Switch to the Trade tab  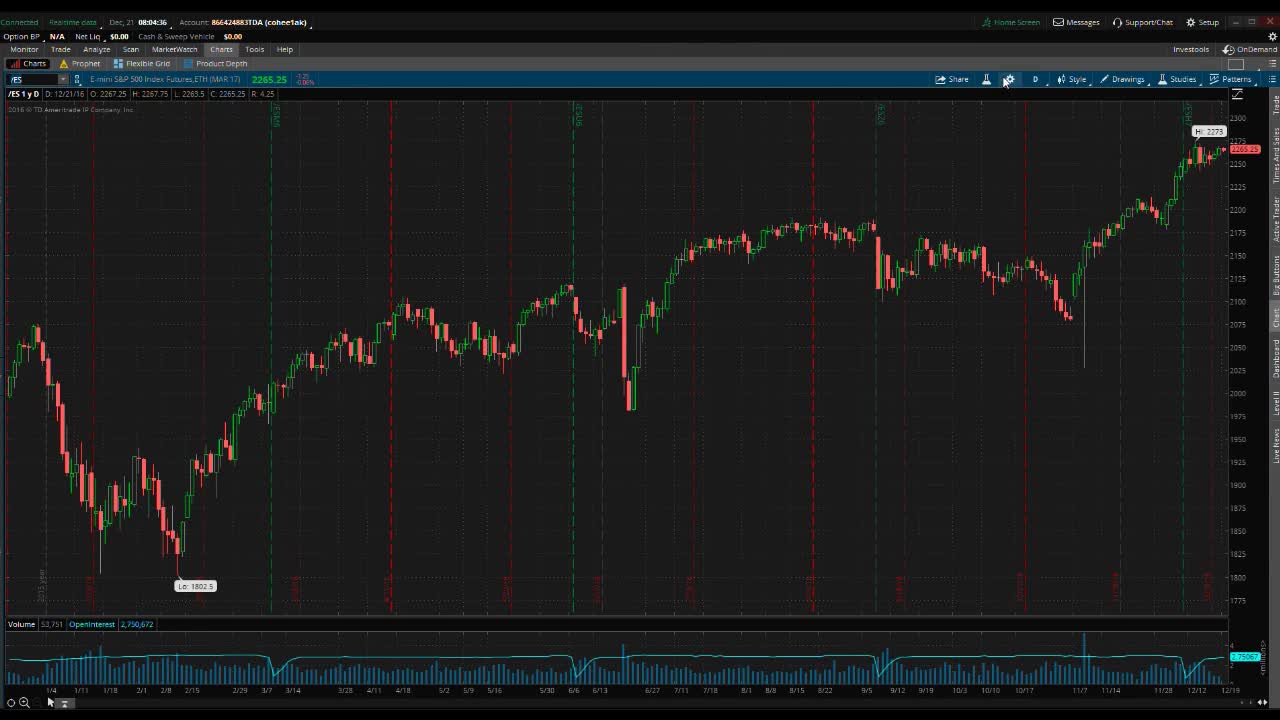click(x=61, y=49)
